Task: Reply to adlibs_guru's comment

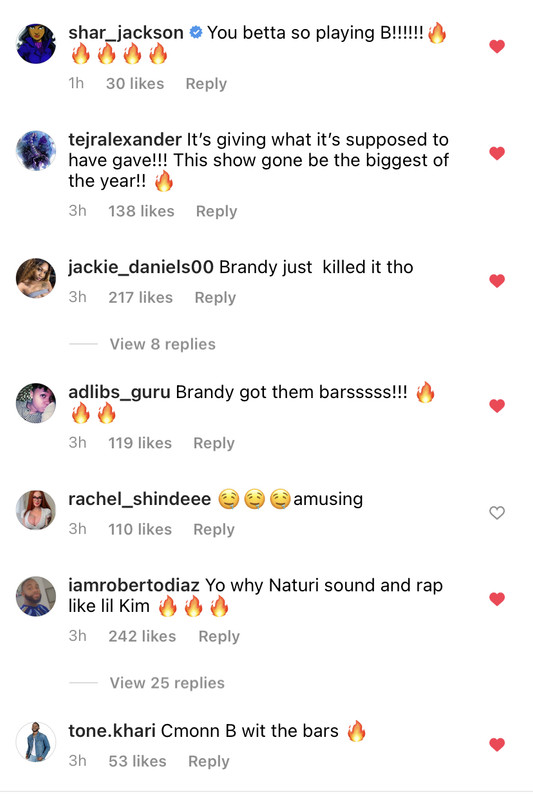Action: click(214, 443)
